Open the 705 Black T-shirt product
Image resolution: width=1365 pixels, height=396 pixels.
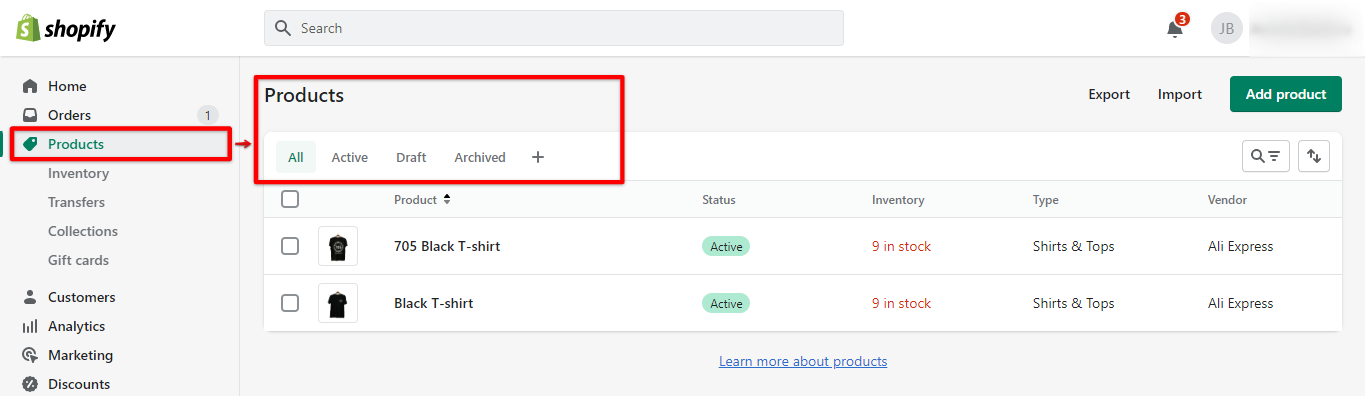(x=447, y=246)
